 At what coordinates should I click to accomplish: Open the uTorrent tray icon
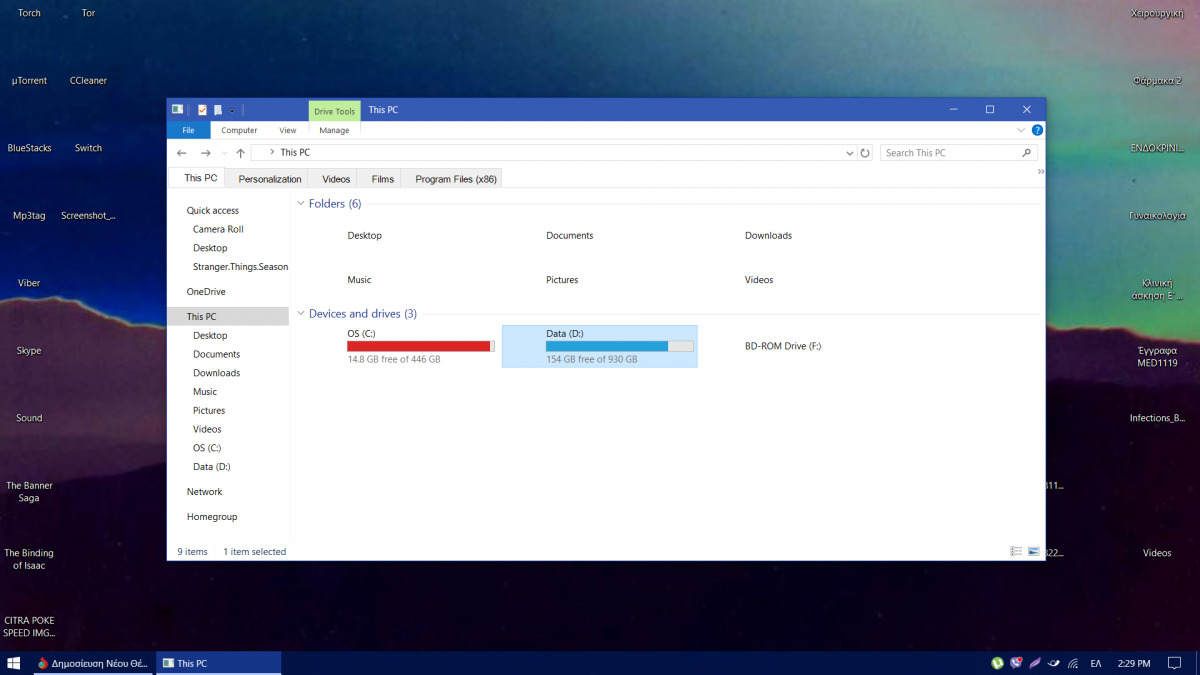pos(997,663)
